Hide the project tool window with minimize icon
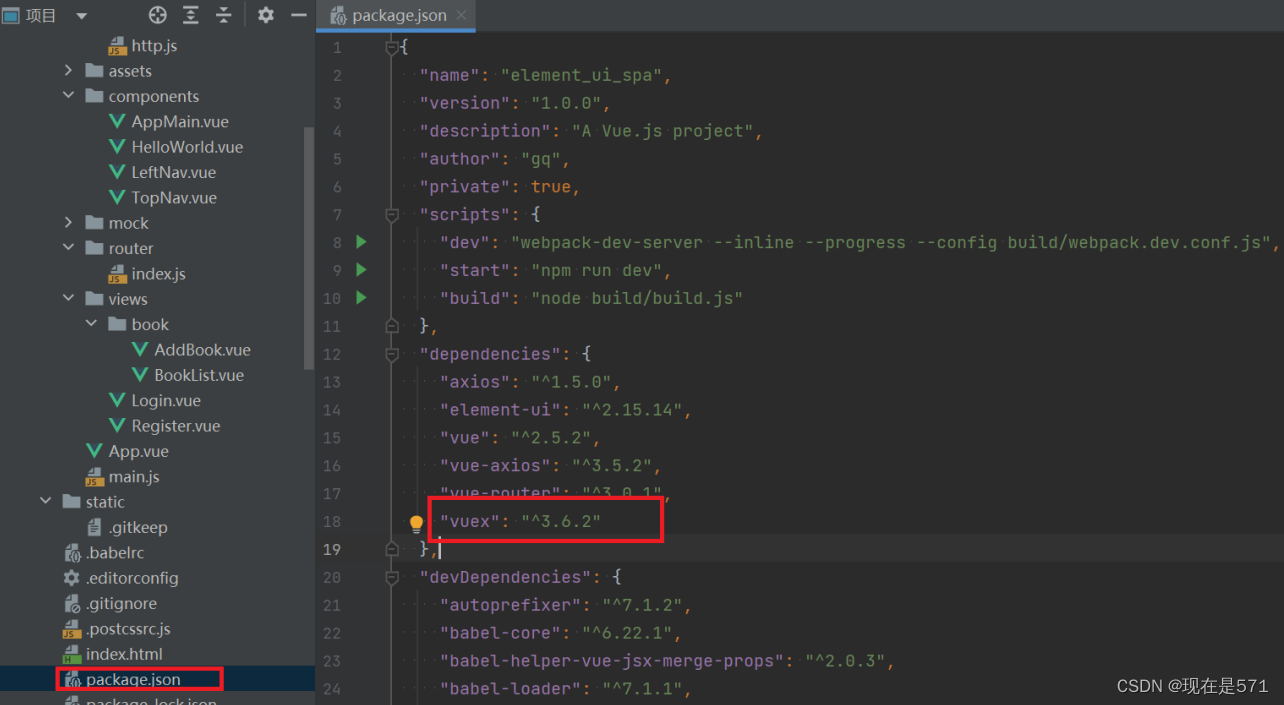 297,15
